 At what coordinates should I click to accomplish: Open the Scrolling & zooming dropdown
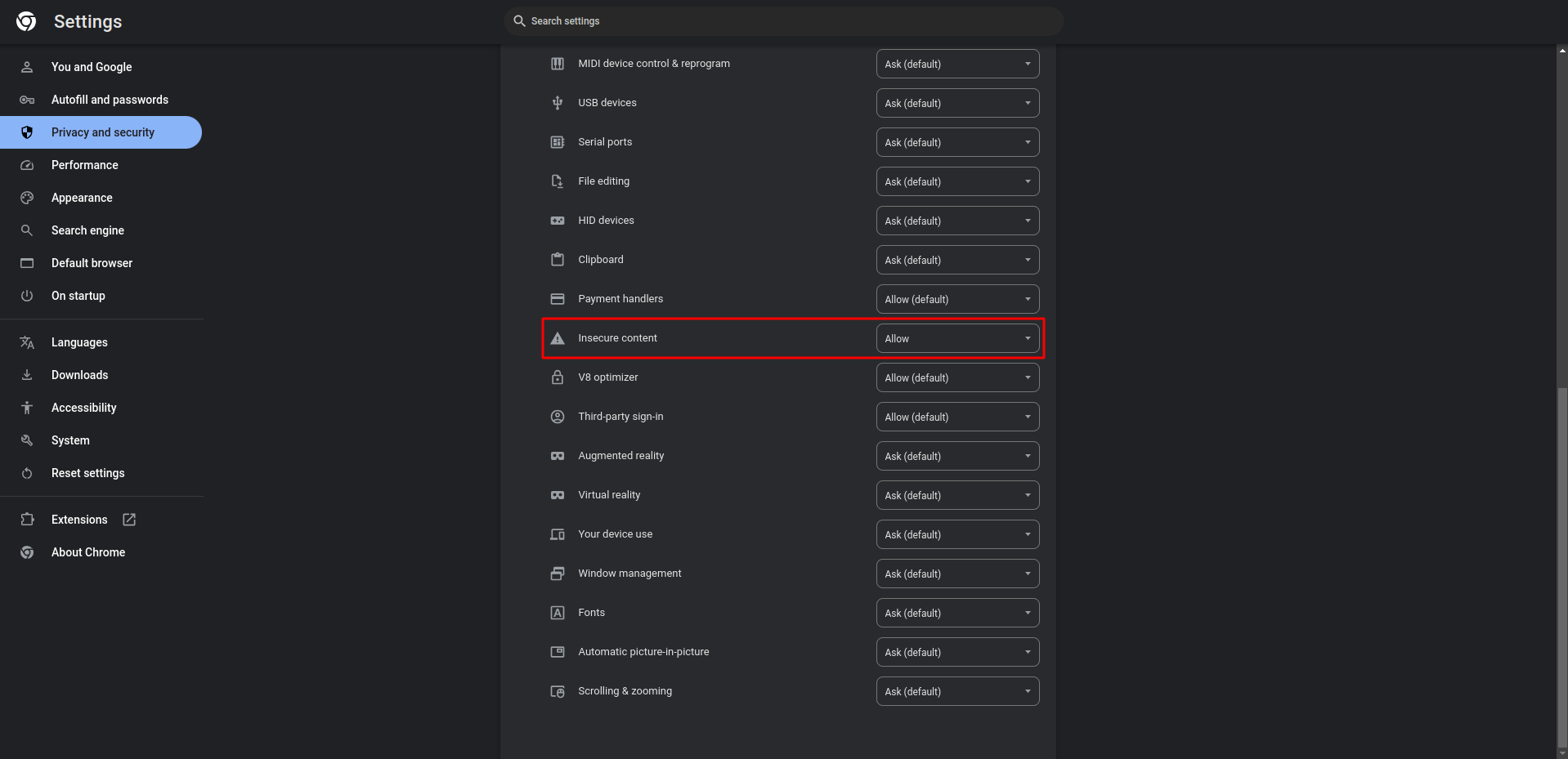click(957, 691)
